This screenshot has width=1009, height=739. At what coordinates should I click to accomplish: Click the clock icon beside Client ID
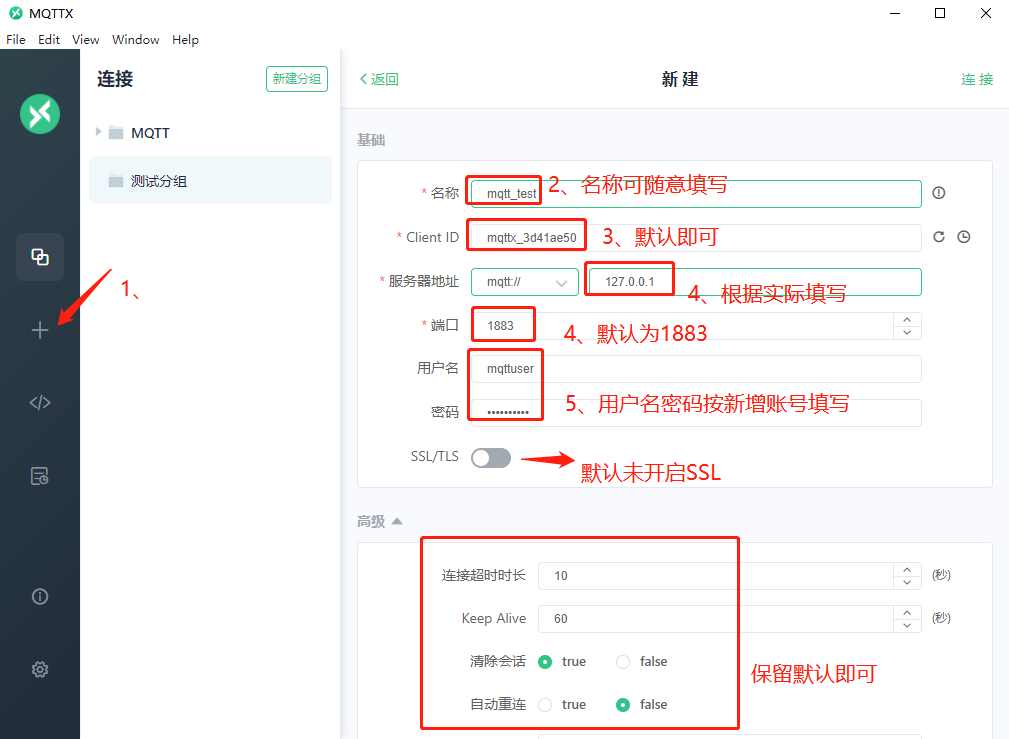click(963, 237)
